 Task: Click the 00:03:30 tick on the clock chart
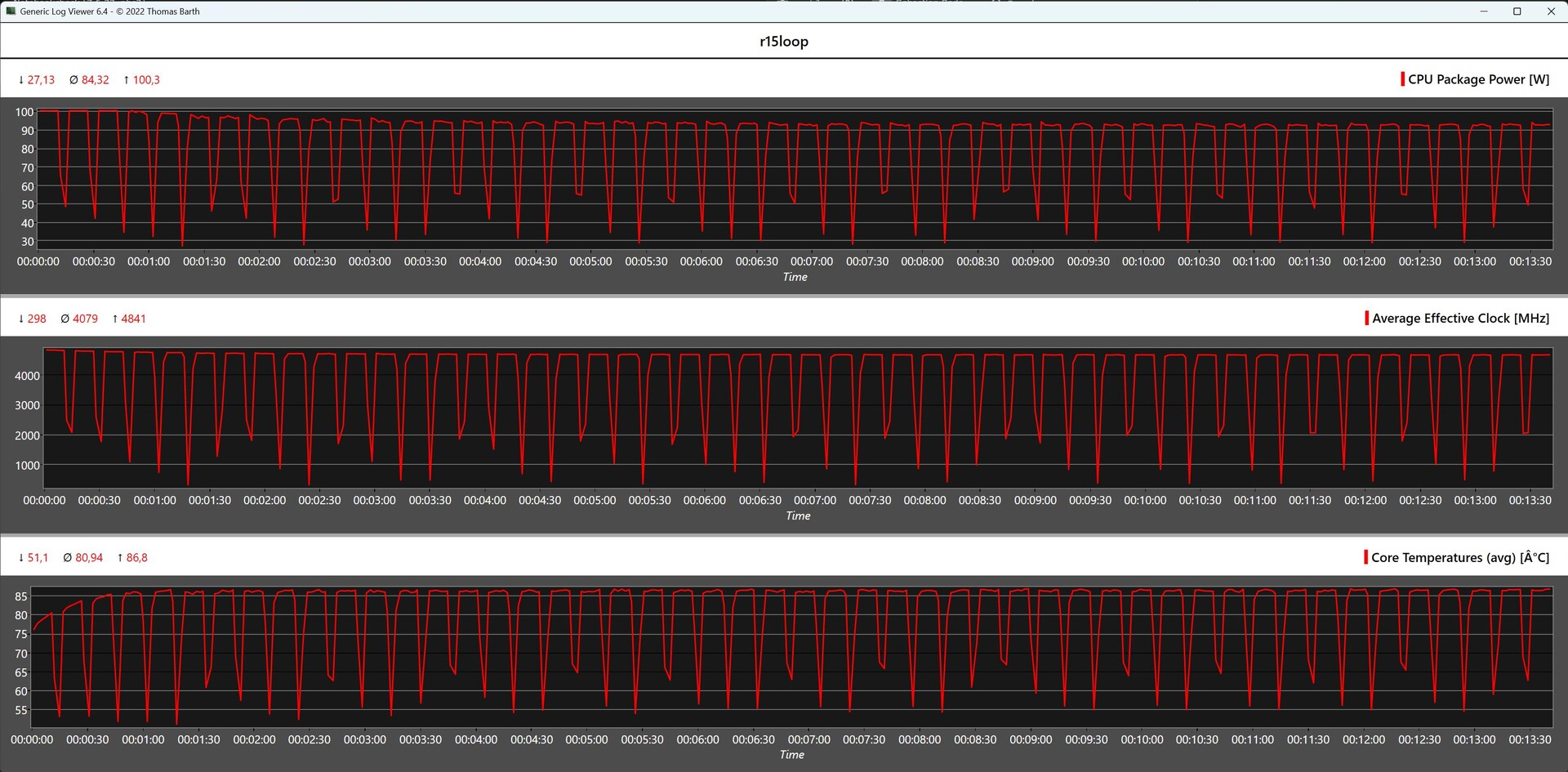point(430,500)
